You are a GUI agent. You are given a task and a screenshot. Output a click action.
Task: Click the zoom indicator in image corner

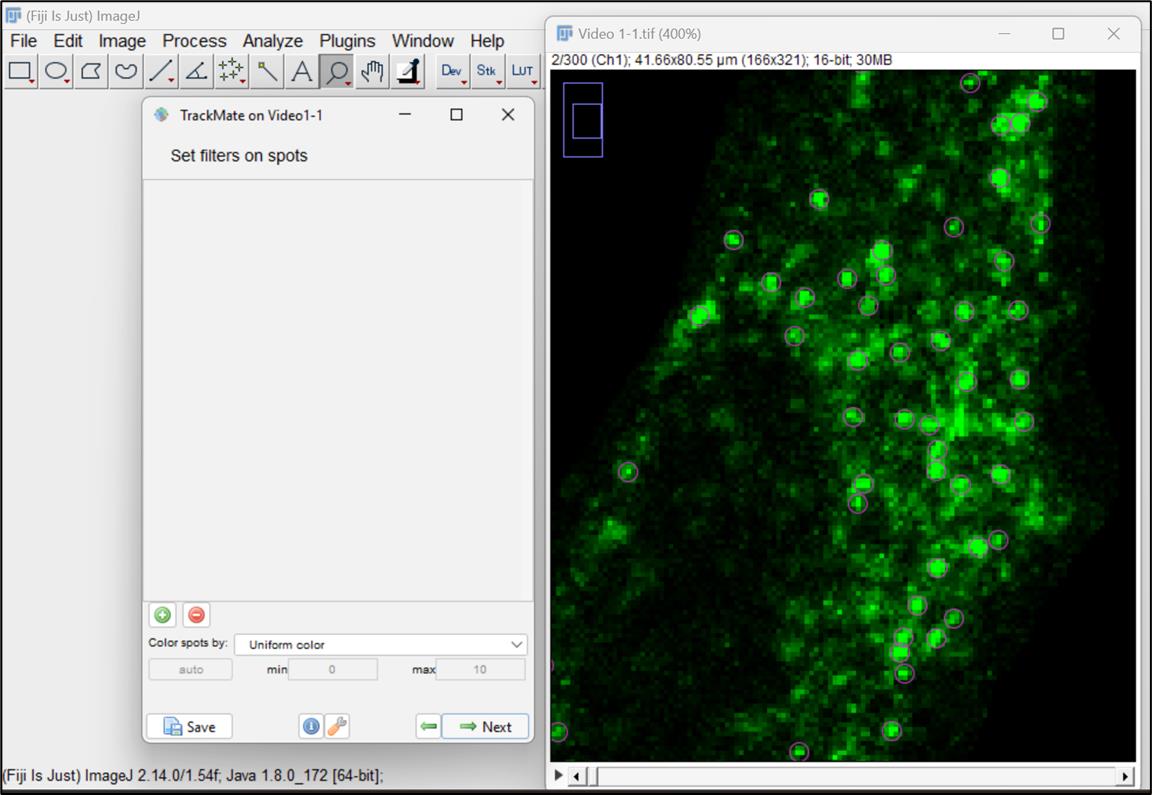point(583,120)
